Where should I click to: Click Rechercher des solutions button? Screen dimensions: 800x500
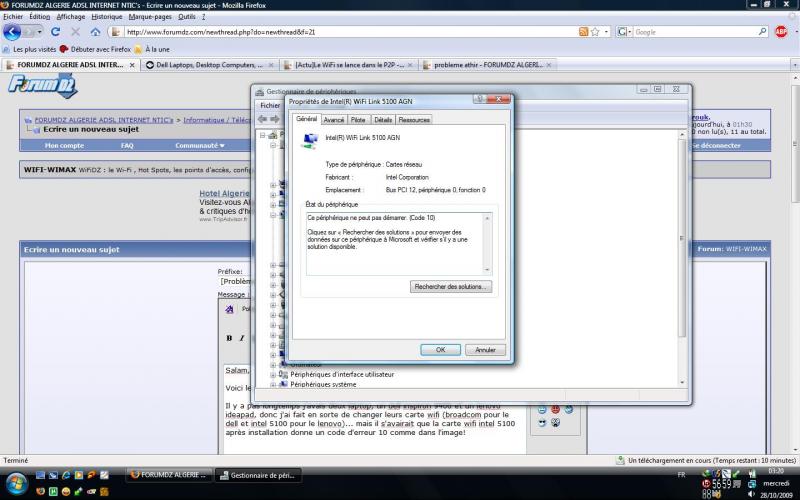(x=451, y=287)
